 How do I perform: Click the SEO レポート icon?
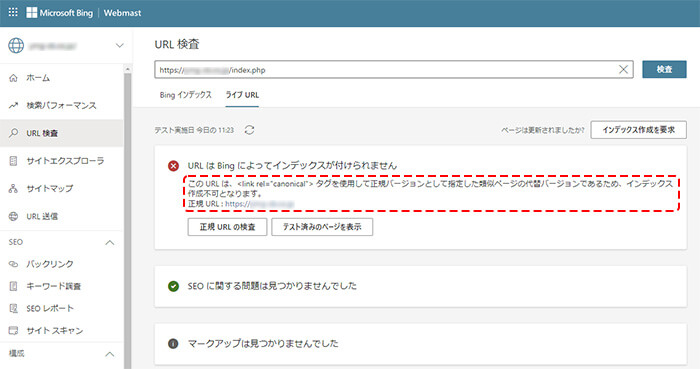pos(13,308)
